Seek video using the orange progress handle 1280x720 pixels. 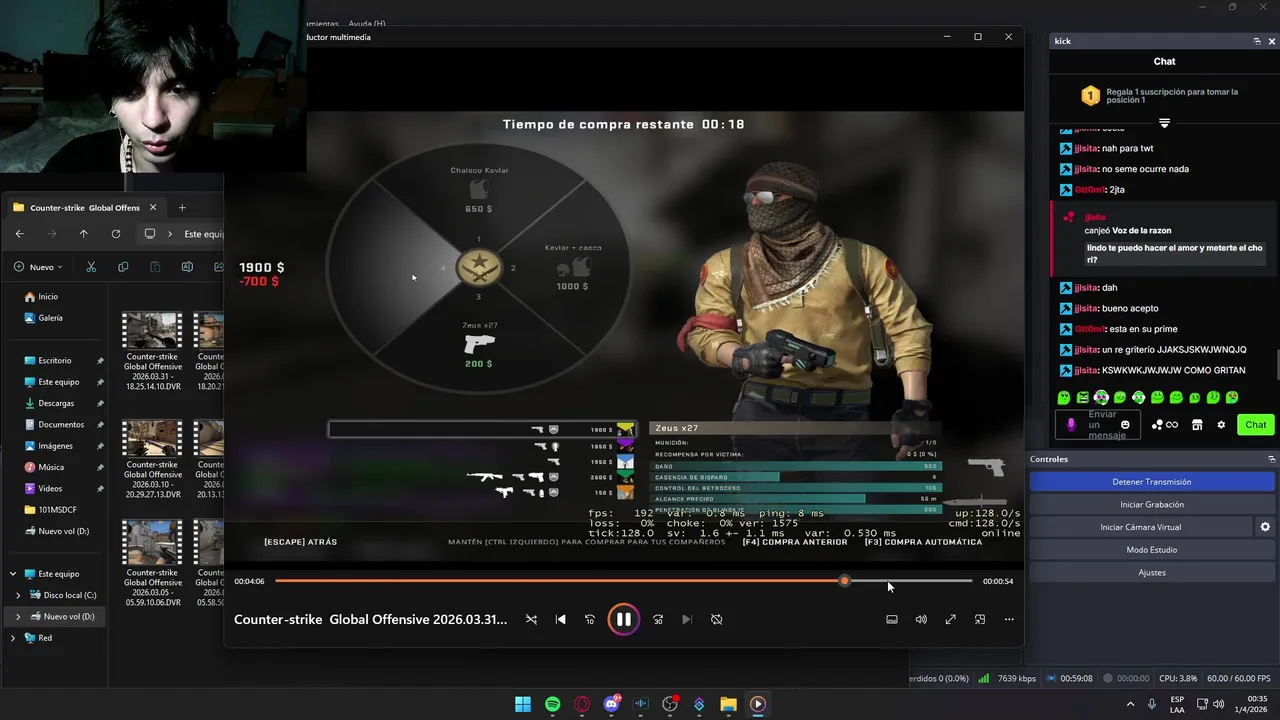(844, 581)
